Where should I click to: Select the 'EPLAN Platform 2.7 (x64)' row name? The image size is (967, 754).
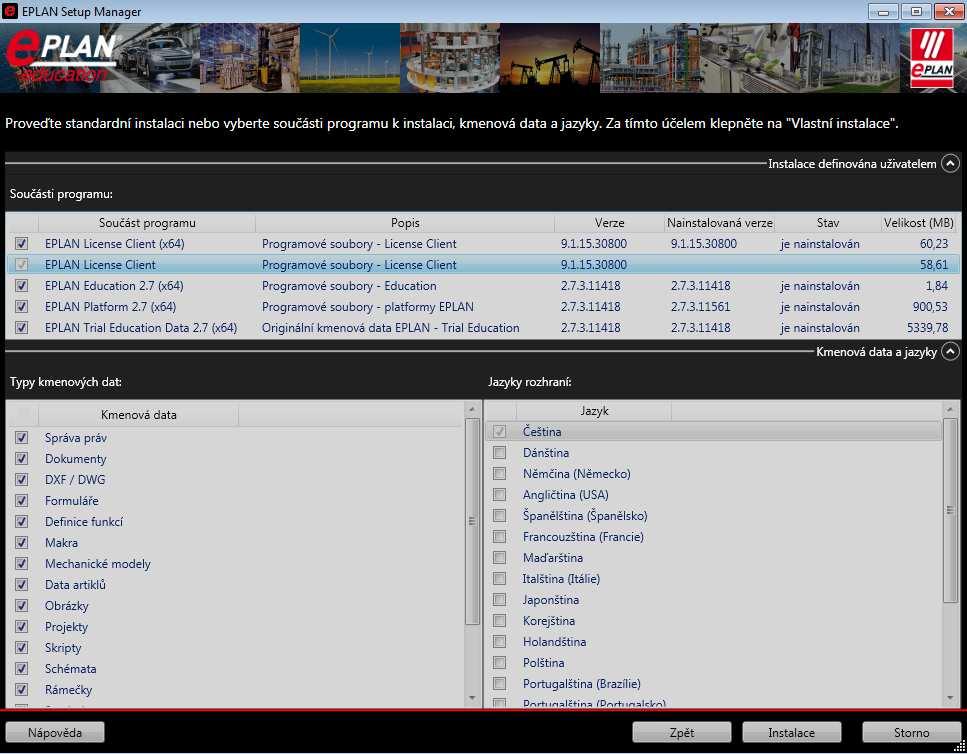[110, 306]
